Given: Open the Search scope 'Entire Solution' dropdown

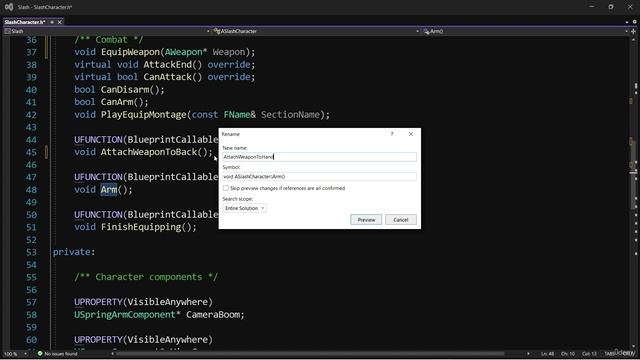Looking at the screenshot, I should click(x=244, y=208).
